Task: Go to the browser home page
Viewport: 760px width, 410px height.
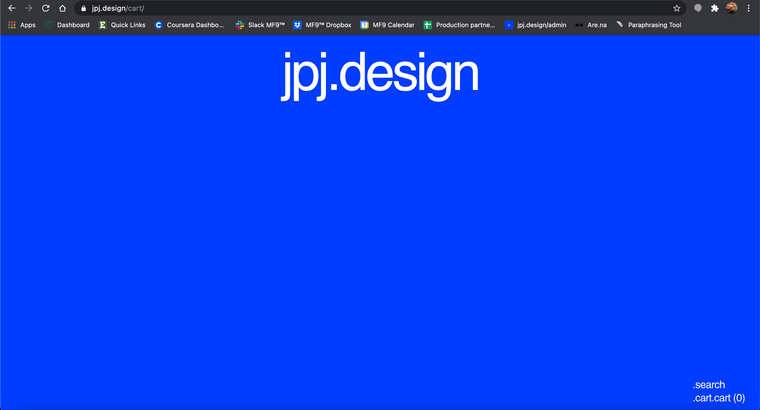Action: (62, 8)
